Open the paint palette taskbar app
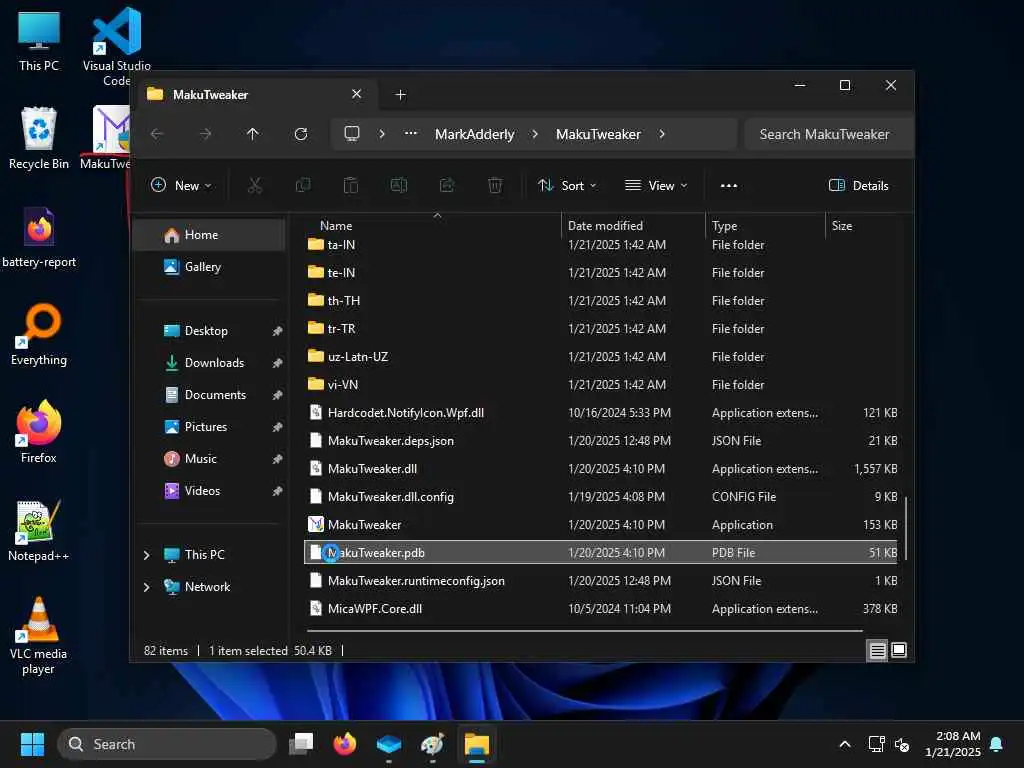This screenshot has height=768, width=1024. (x=432, y=744)
